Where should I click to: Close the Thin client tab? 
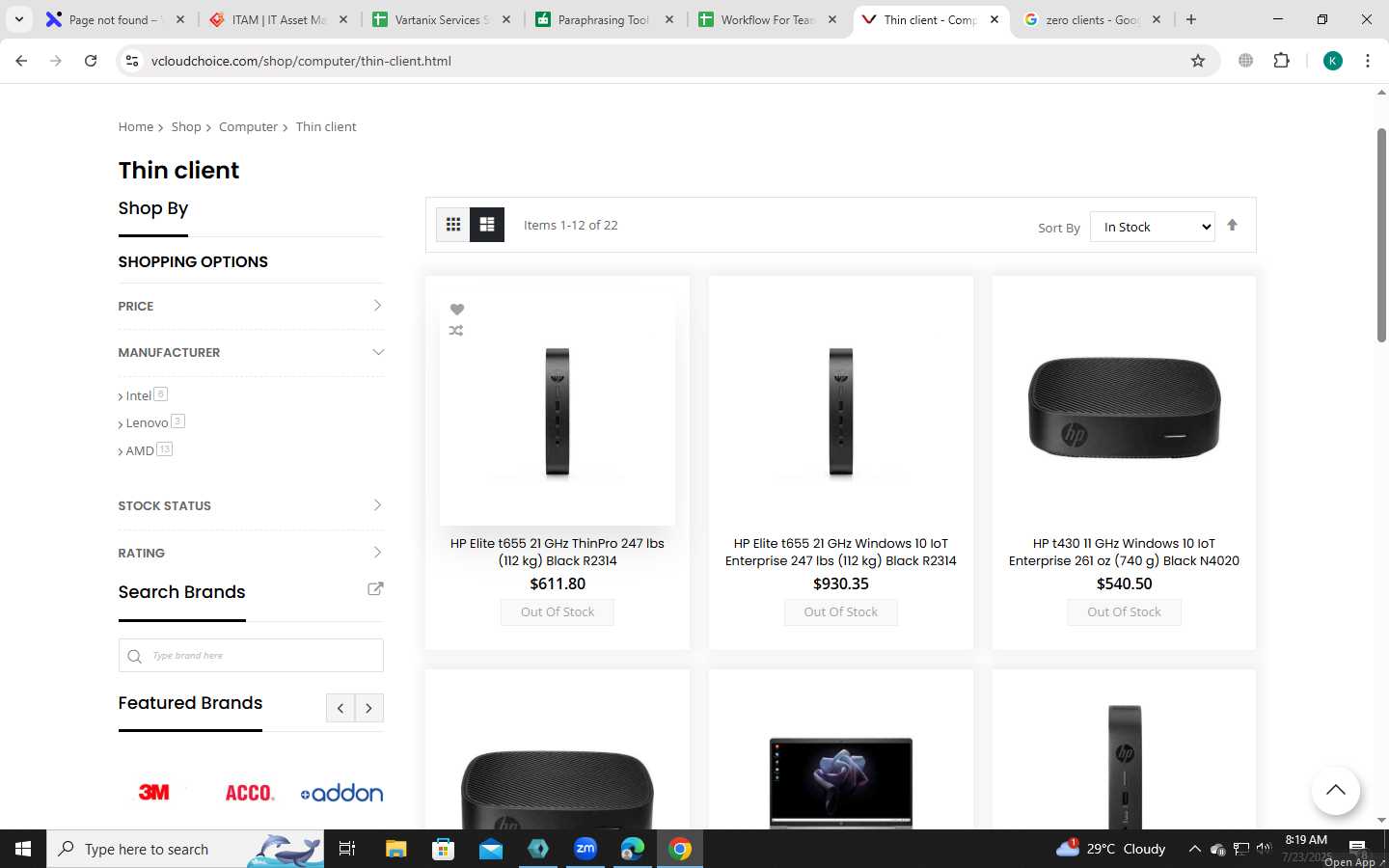click(x=994, y=19)
